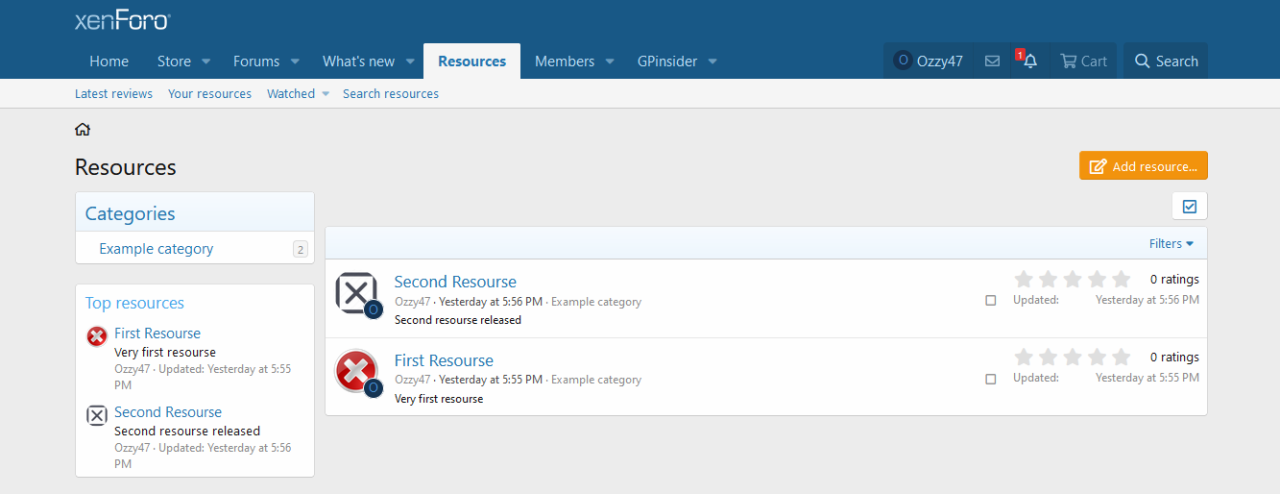Tick the First Resourse selection checkbox
Viewport: 1280px width, 494px height.
point(991,379)
